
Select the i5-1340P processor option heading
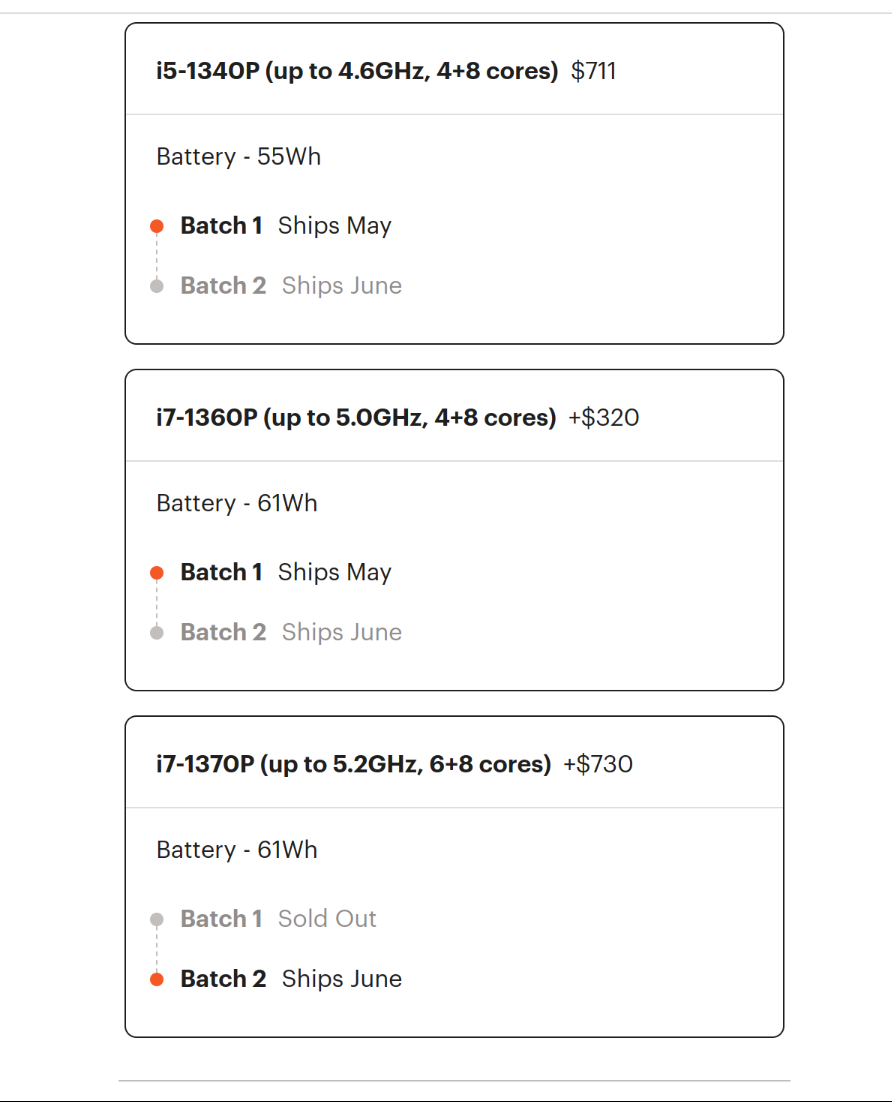356,71
